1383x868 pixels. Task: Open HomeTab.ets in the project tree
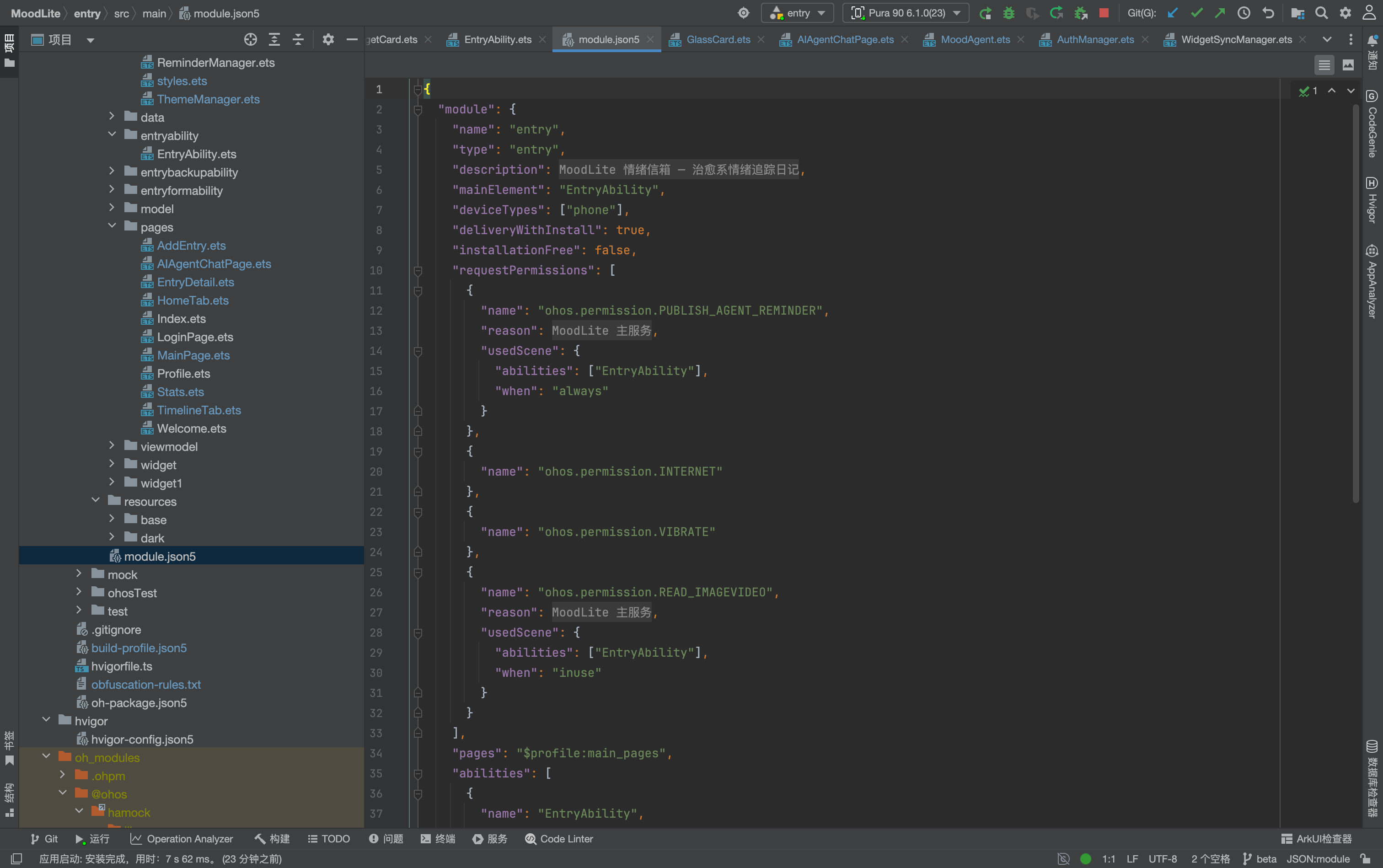[193, 300]
